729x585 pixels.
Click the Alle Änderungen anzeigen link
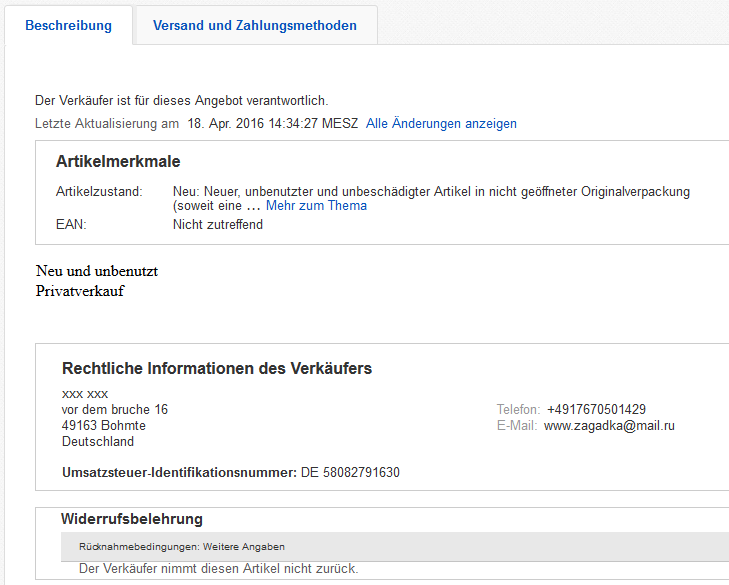441,124
